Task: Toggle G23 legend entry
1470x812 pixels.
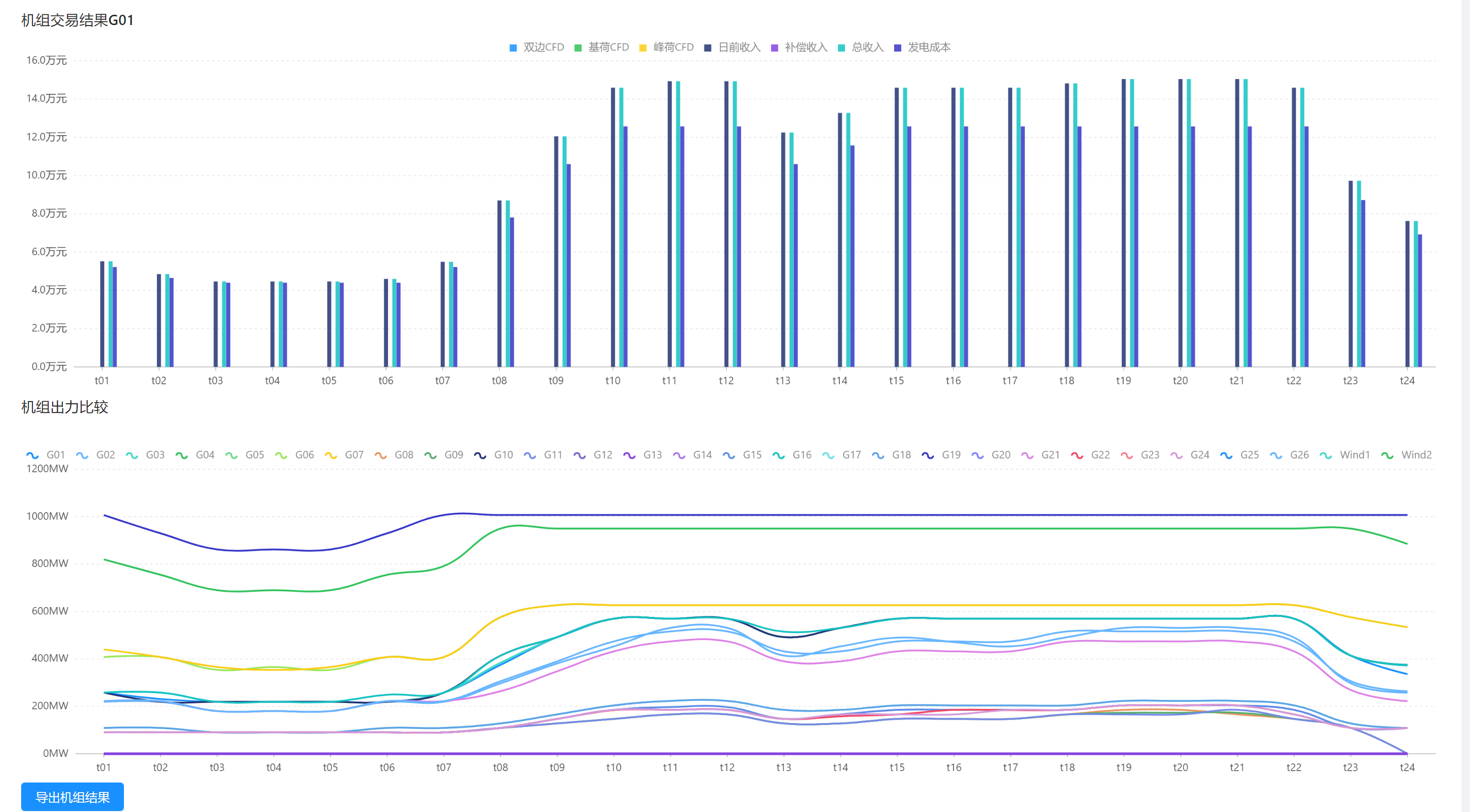Action: click(1140, 455)
